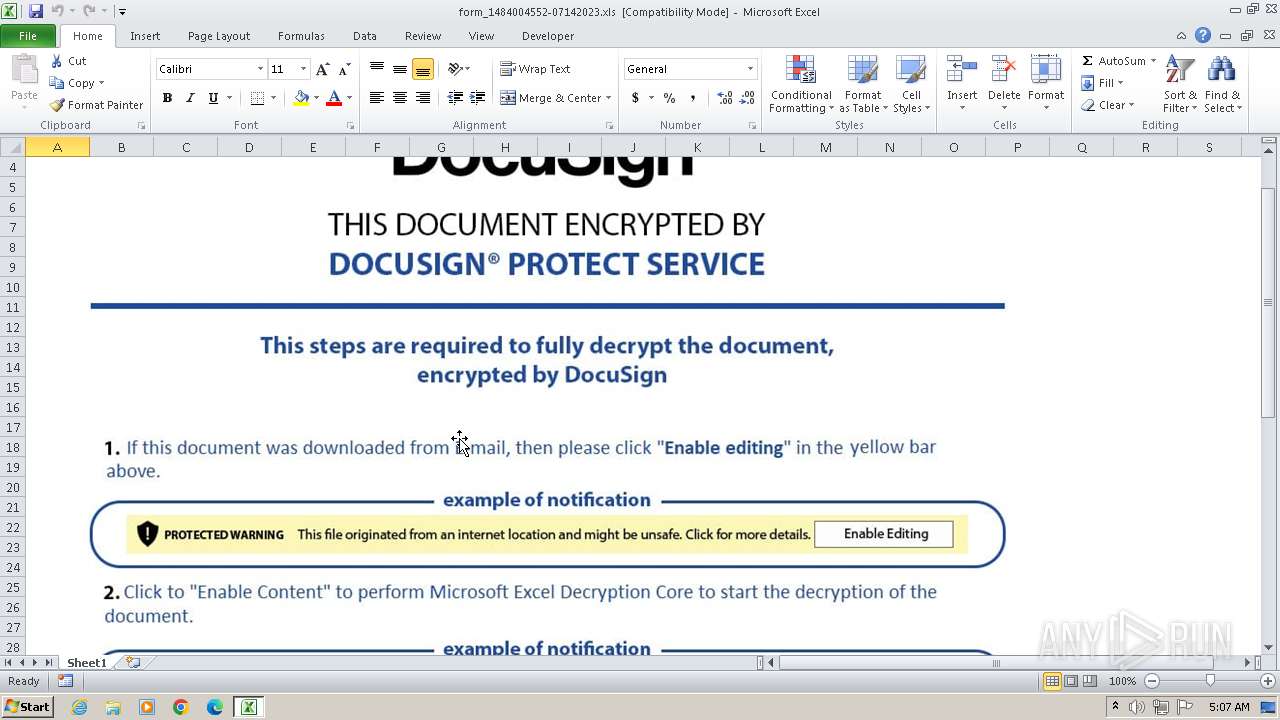The width and height of the screenshot is (1280, 720).
Task: Open the font size dropdown
Action: click(303, 69)
